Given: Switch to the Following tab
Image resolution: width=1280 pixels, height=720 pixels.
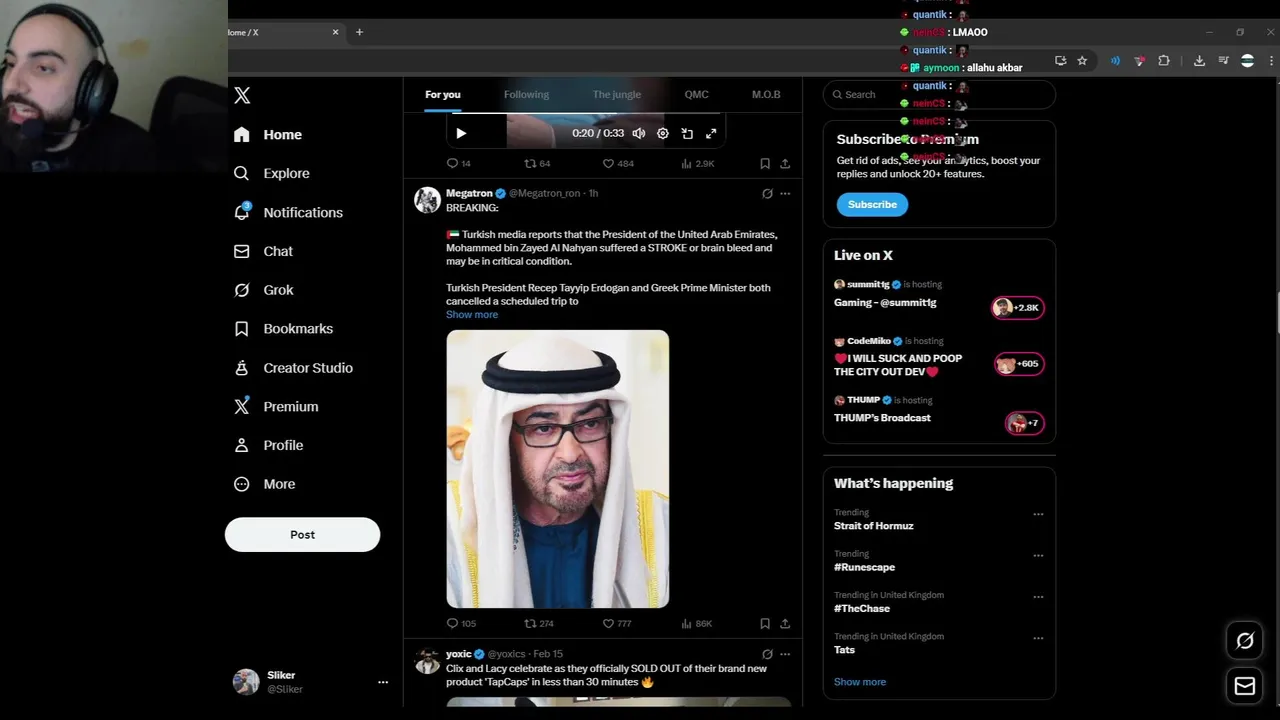Looking at the screenshot, I should [x=526, y=94].
